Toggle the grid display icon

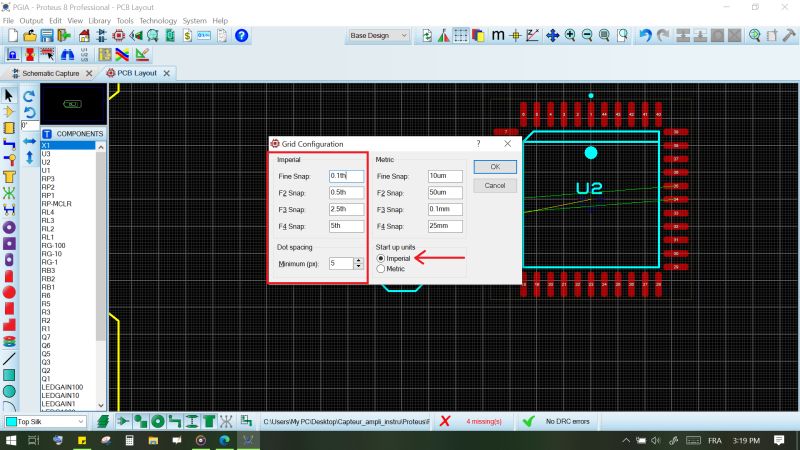461,36
